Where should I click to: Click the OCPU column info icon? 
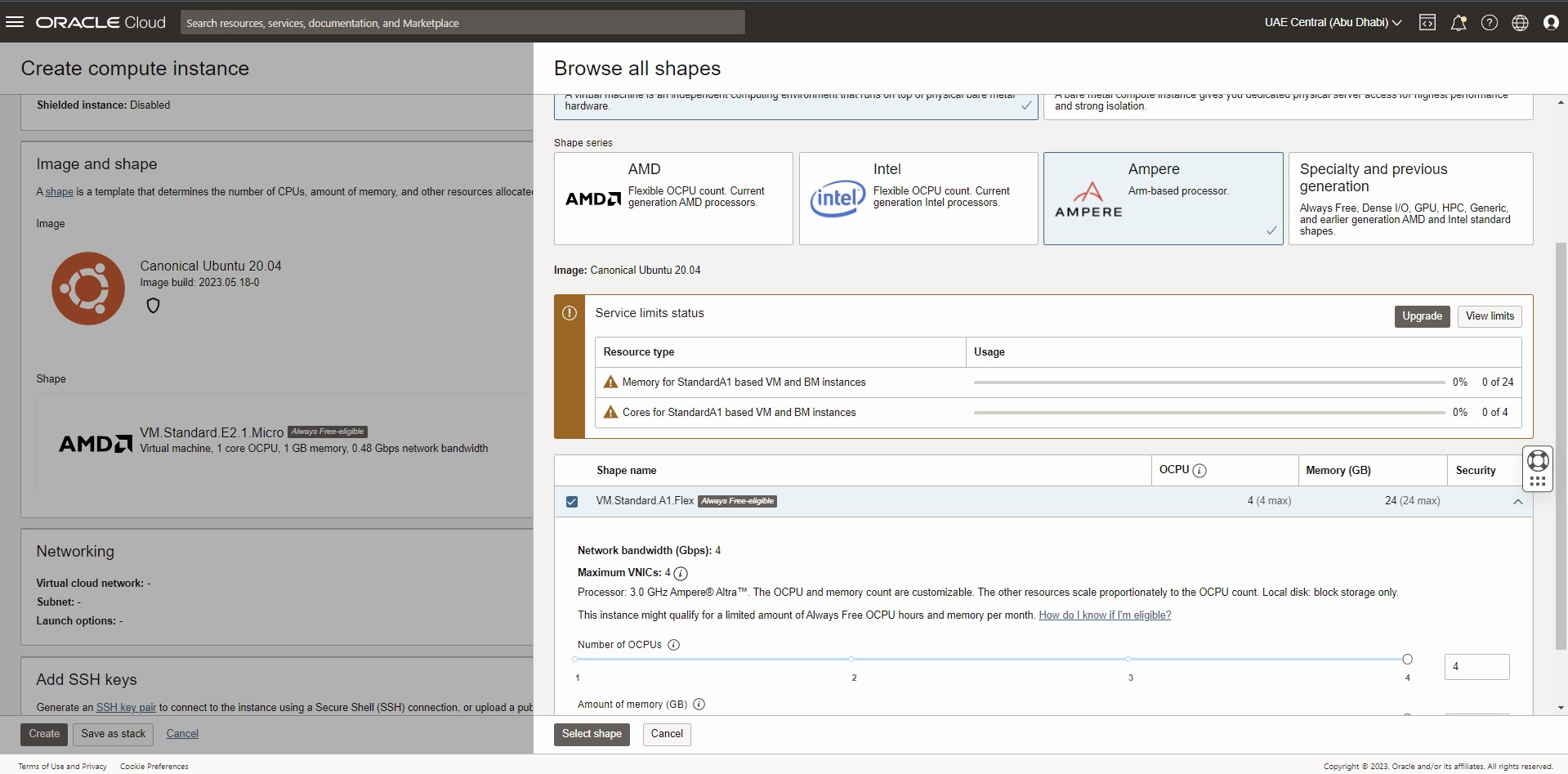[x=1199, y=471]
